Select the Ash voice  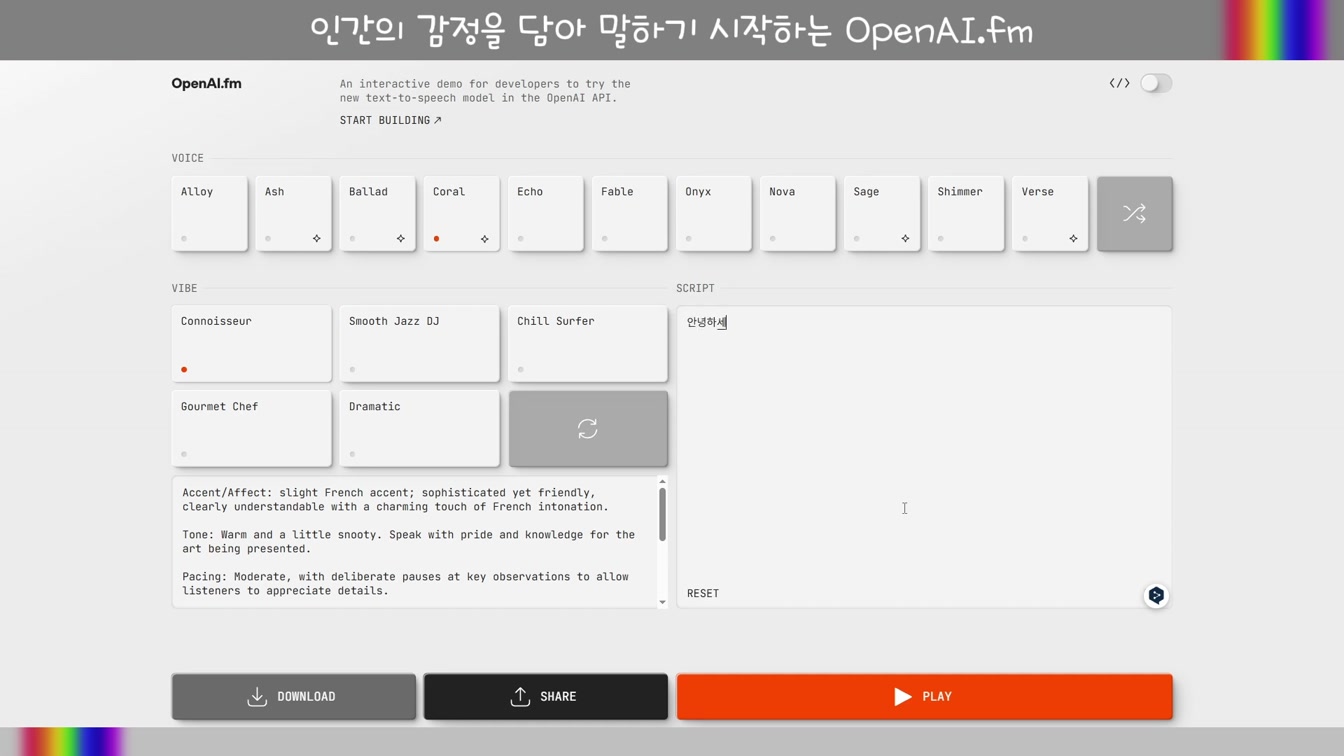(x=293, y=214)
